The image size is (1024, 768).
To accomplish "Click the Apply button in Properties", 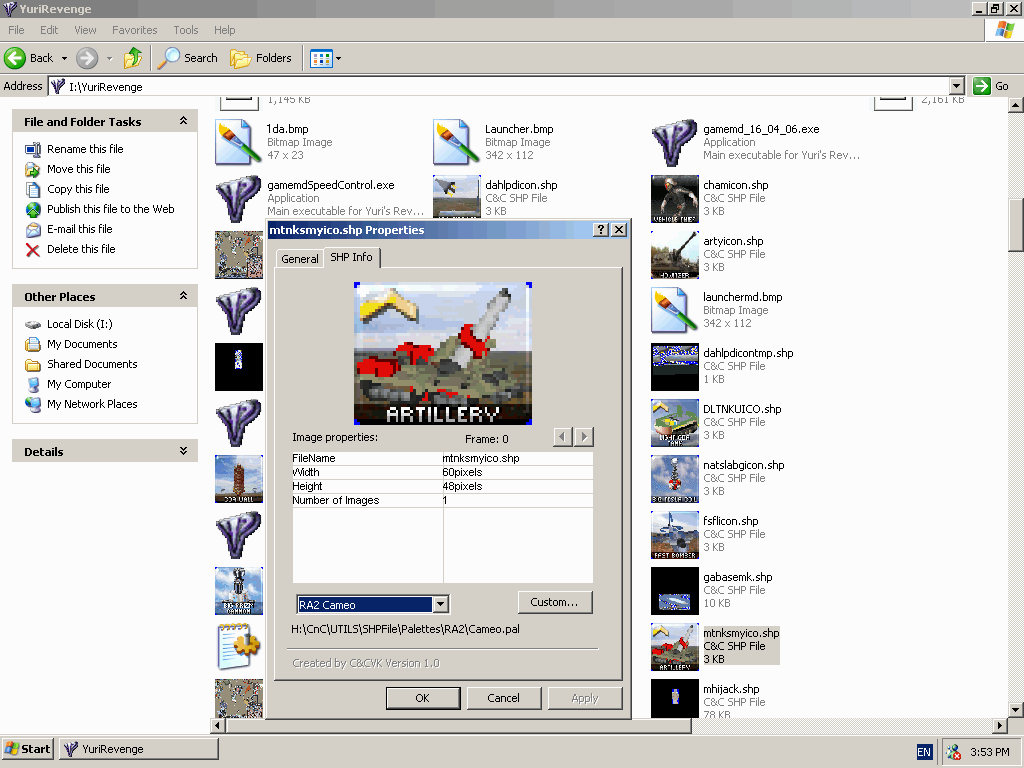I will [x=584, y=698].
